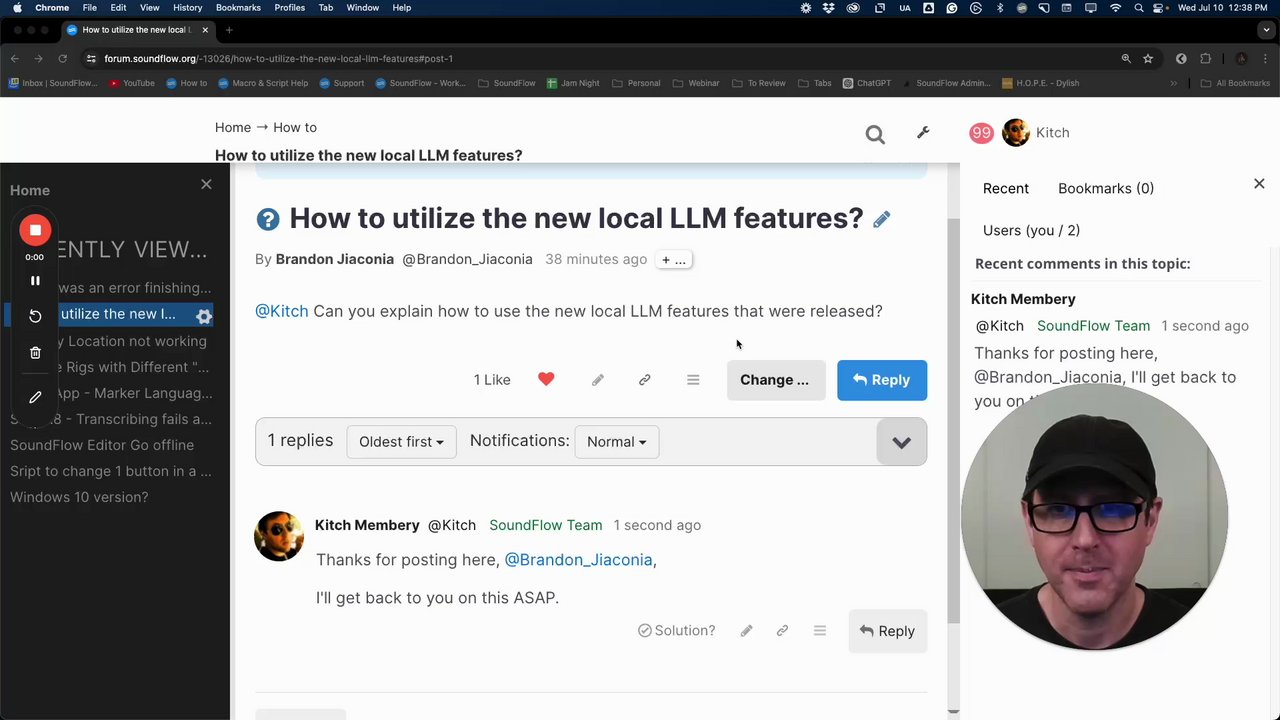Click the 1 Like count

(x=492, y=380)
